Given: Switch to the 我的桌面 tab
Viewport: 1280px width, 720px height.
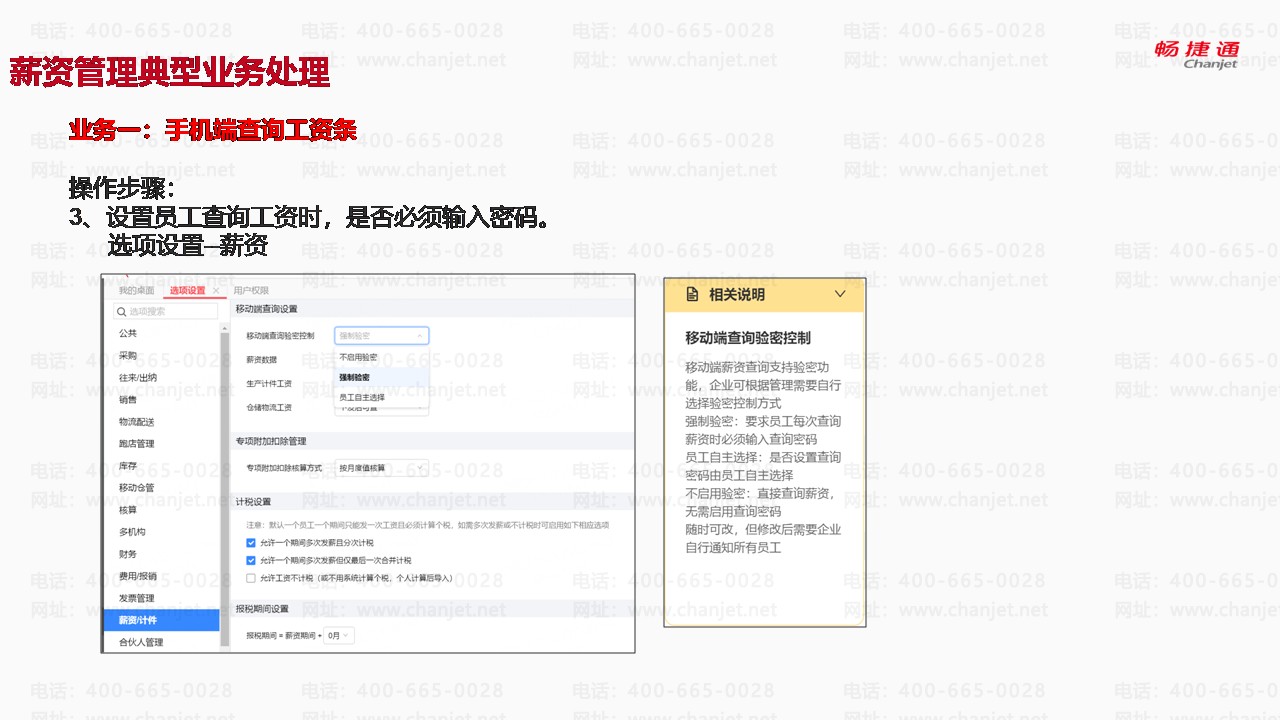Looking at the screenshot, I should 136,291.
